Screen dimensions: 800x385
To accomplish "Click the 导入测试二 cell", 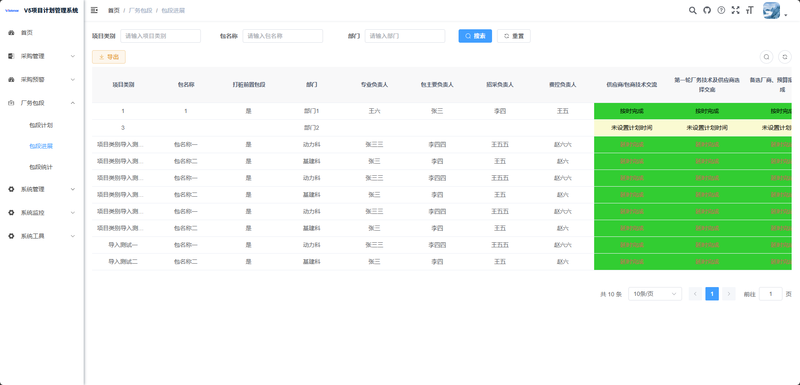I will pos(123,262).
